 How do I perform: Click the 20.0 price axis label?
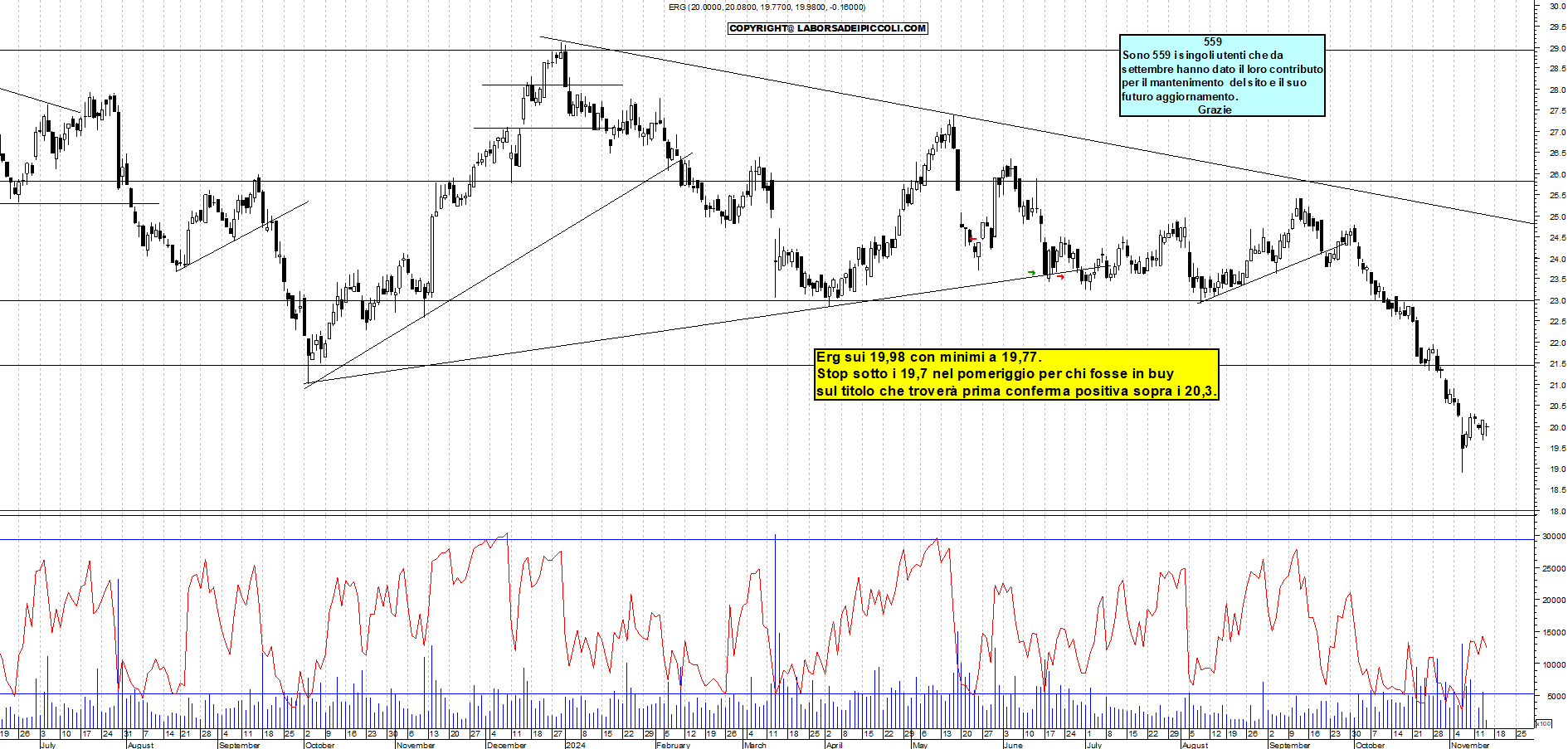(x=1557, y=428)
